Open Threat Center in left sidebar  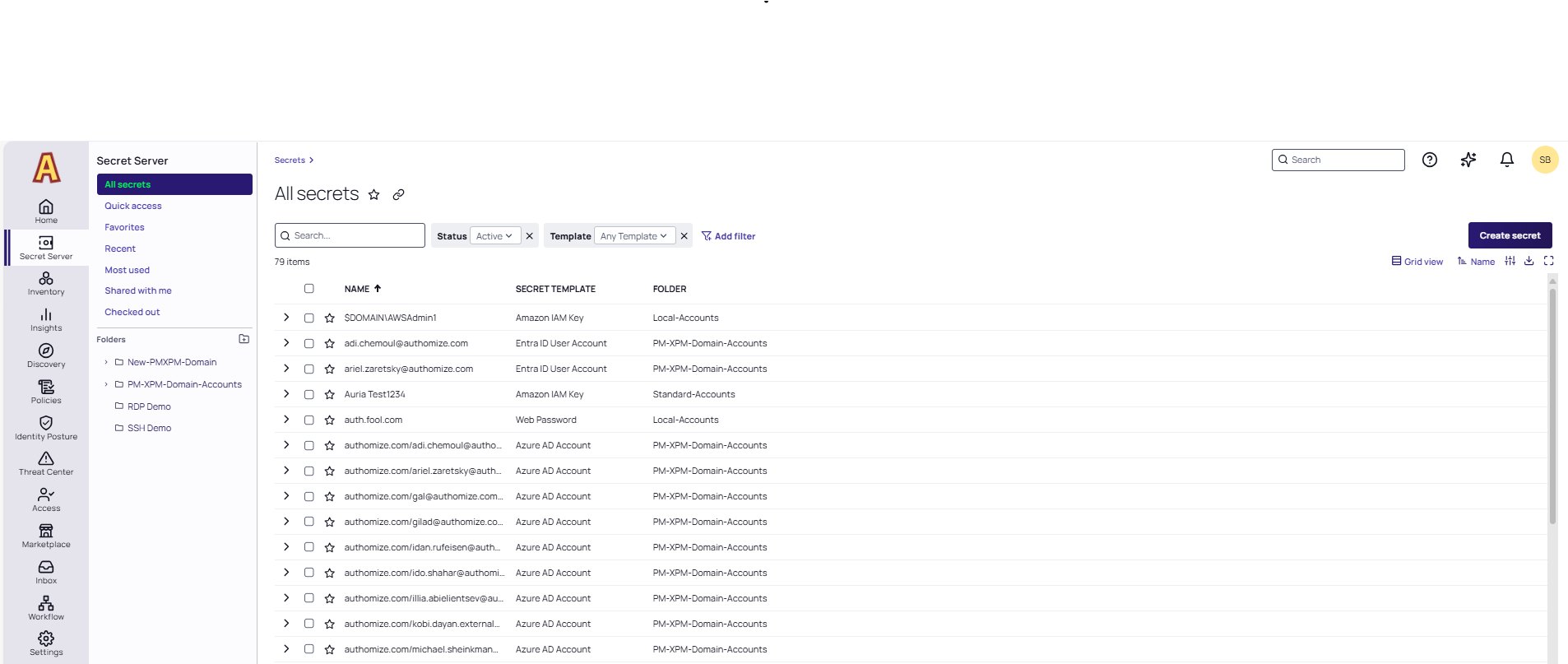(46, 463)
